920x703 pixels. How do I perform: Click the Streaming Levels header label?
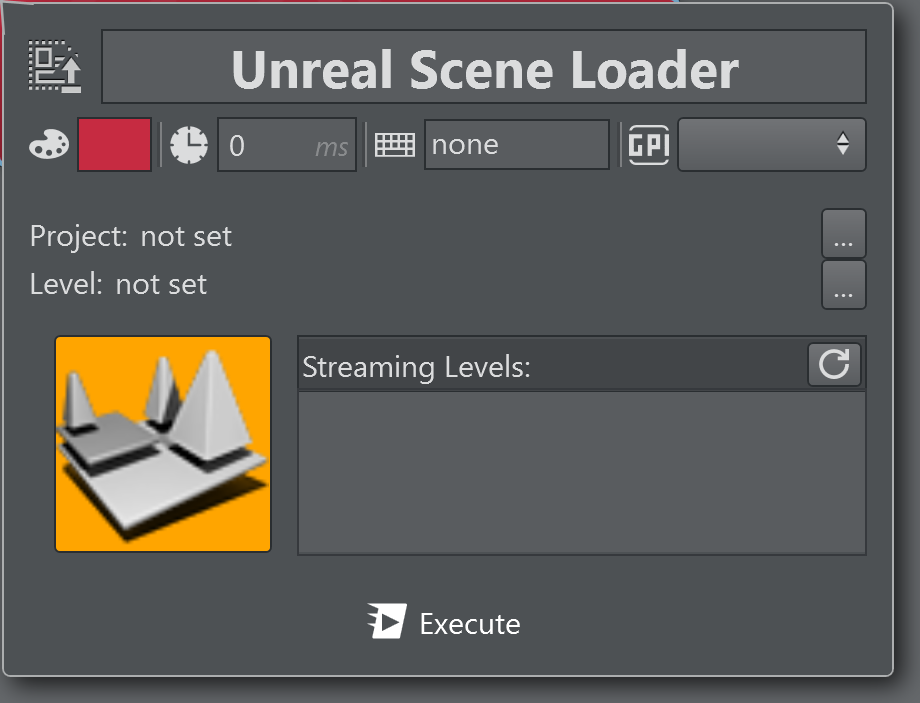point(416,367)
